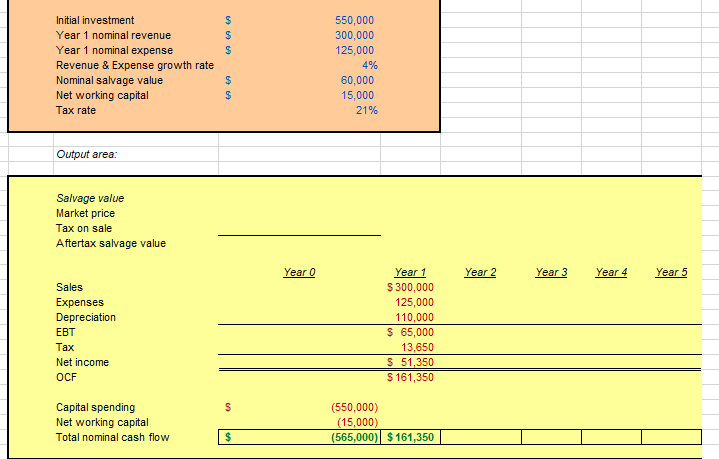Screen dimensions: 719x459
Task: Select Net working capital label in output area
Action: click(x=102, y=422)
